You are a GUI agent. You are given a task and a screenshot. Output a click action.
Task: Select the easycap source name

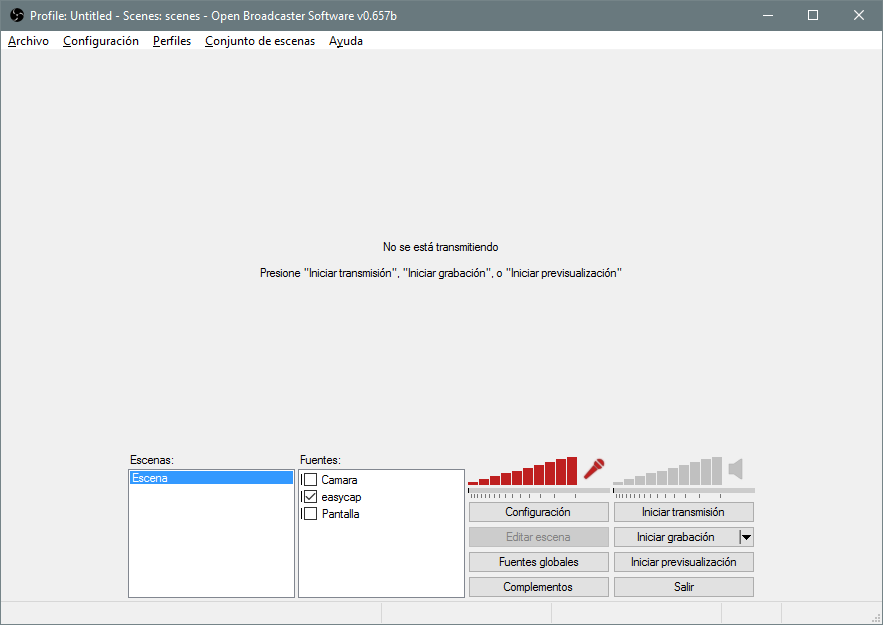(x=341, y=497)
